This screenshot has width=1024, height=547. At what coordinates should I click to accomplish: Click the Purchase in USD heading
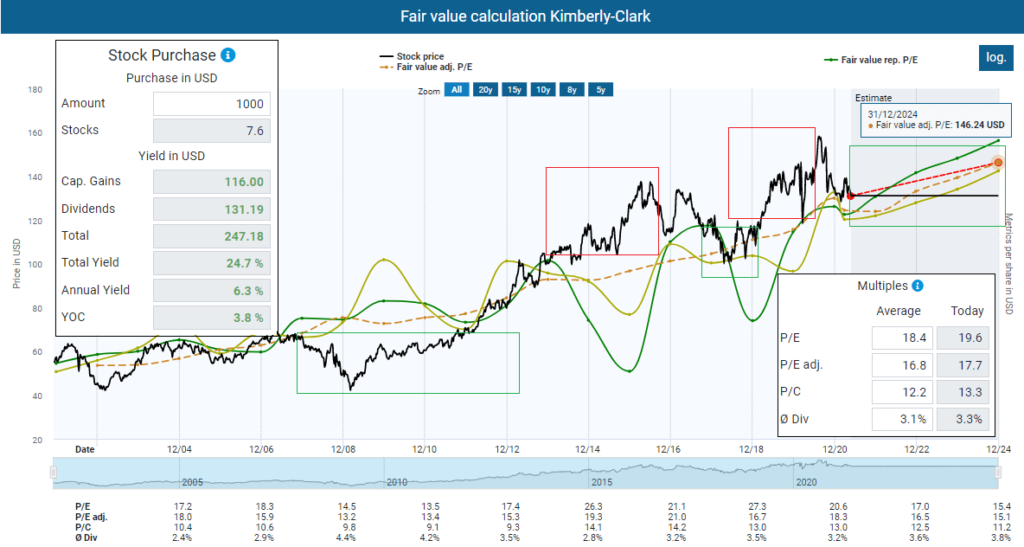click(x=172, y=78)
